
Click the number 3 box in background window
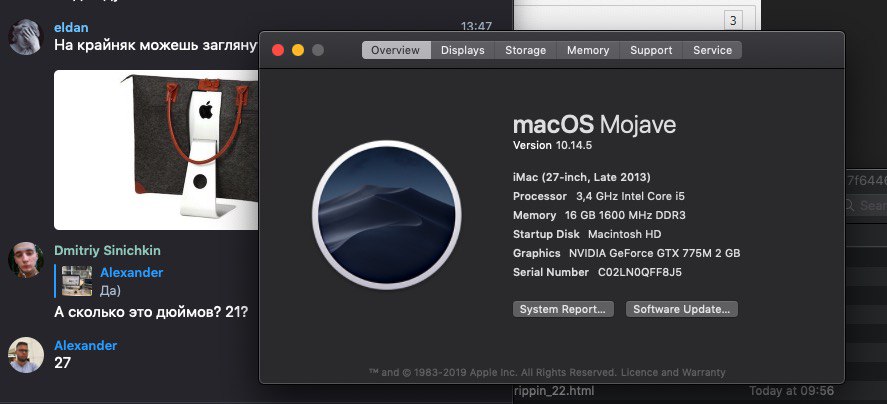click(733, 21)
